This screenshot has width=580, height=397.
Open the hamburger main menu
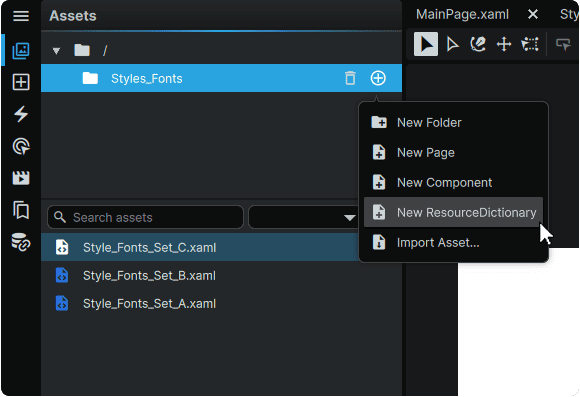coord(21,16)
